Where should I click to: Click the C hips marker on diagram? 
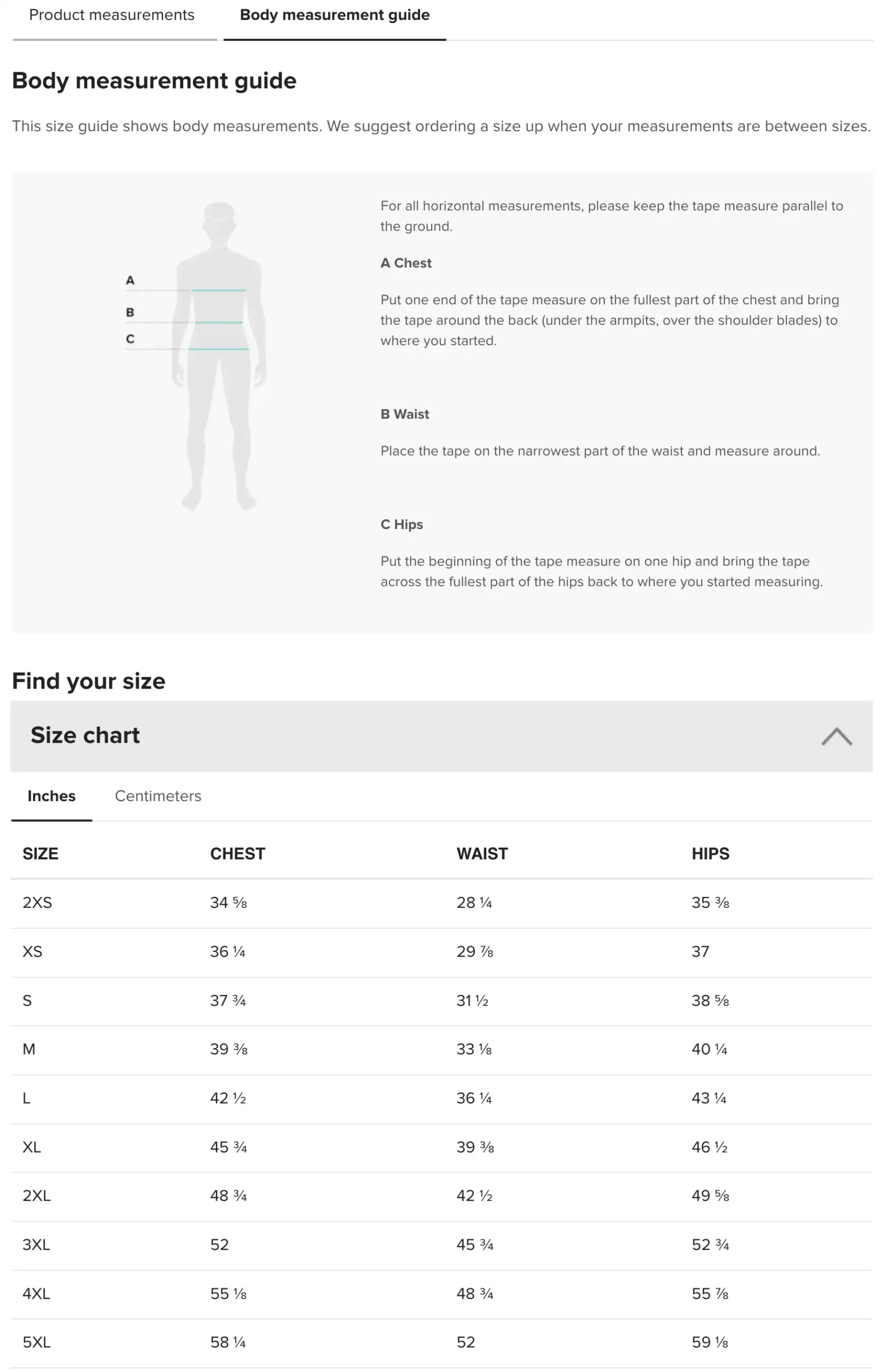(x=130, y=339)
